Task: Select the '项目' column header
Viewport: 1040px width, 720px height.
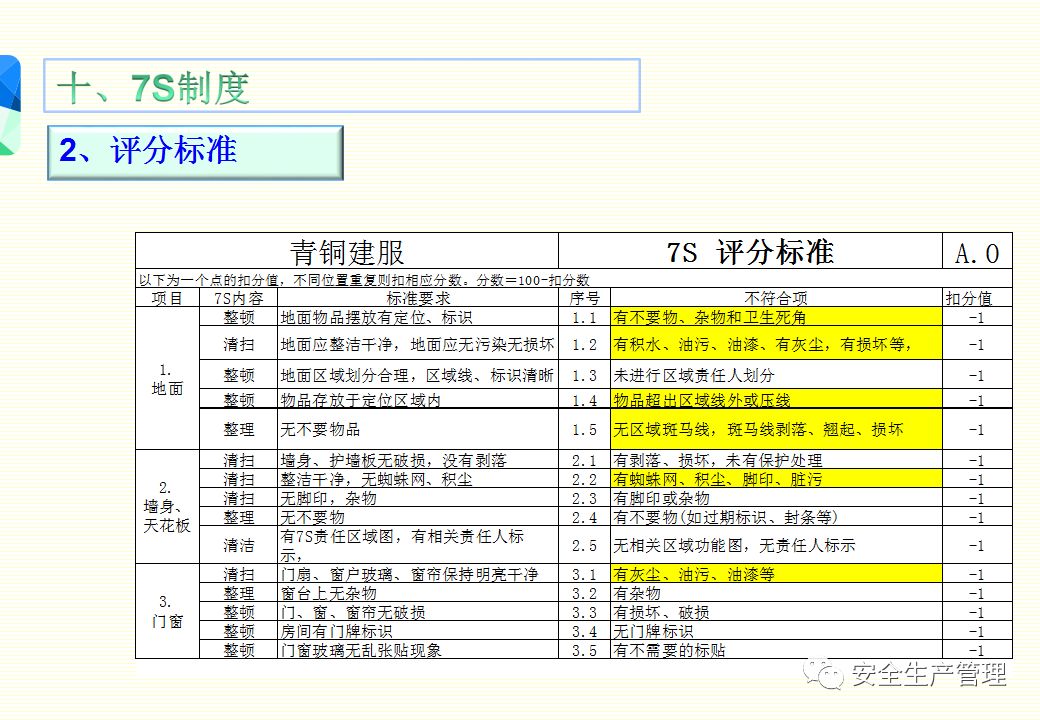Action: pos(167,298)
